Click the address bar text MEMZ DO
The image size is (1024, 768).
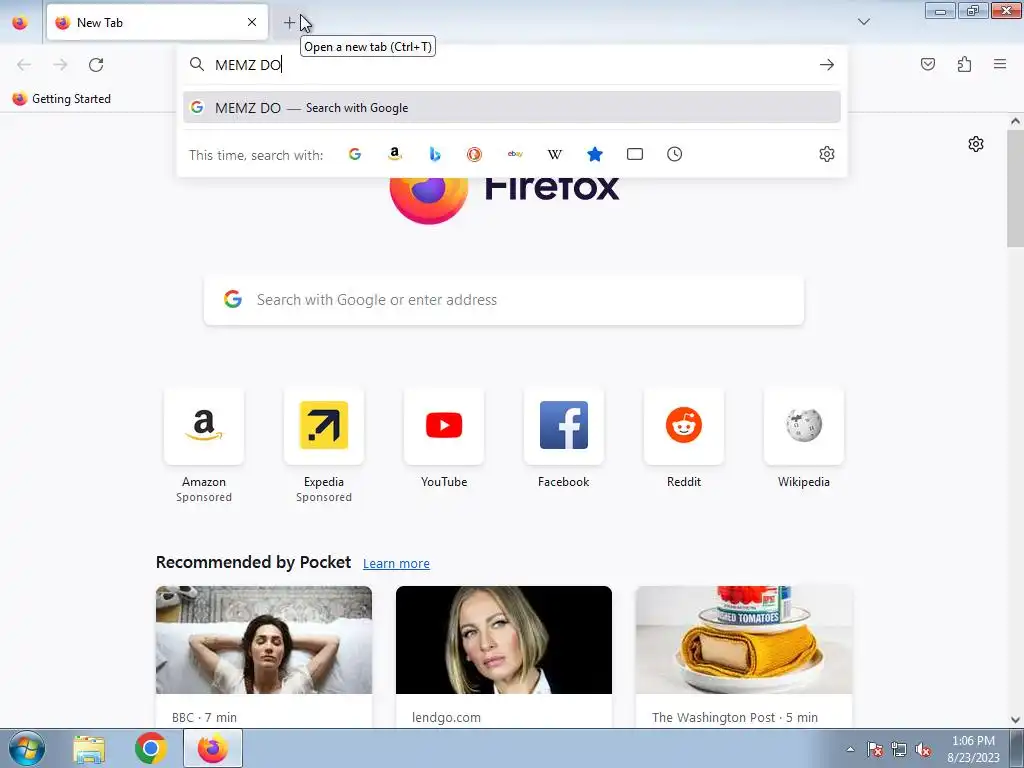[248, 65]
